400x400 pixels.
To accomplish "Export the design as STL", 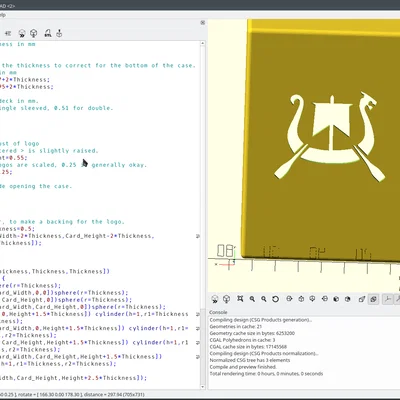I will pos(48,33).
